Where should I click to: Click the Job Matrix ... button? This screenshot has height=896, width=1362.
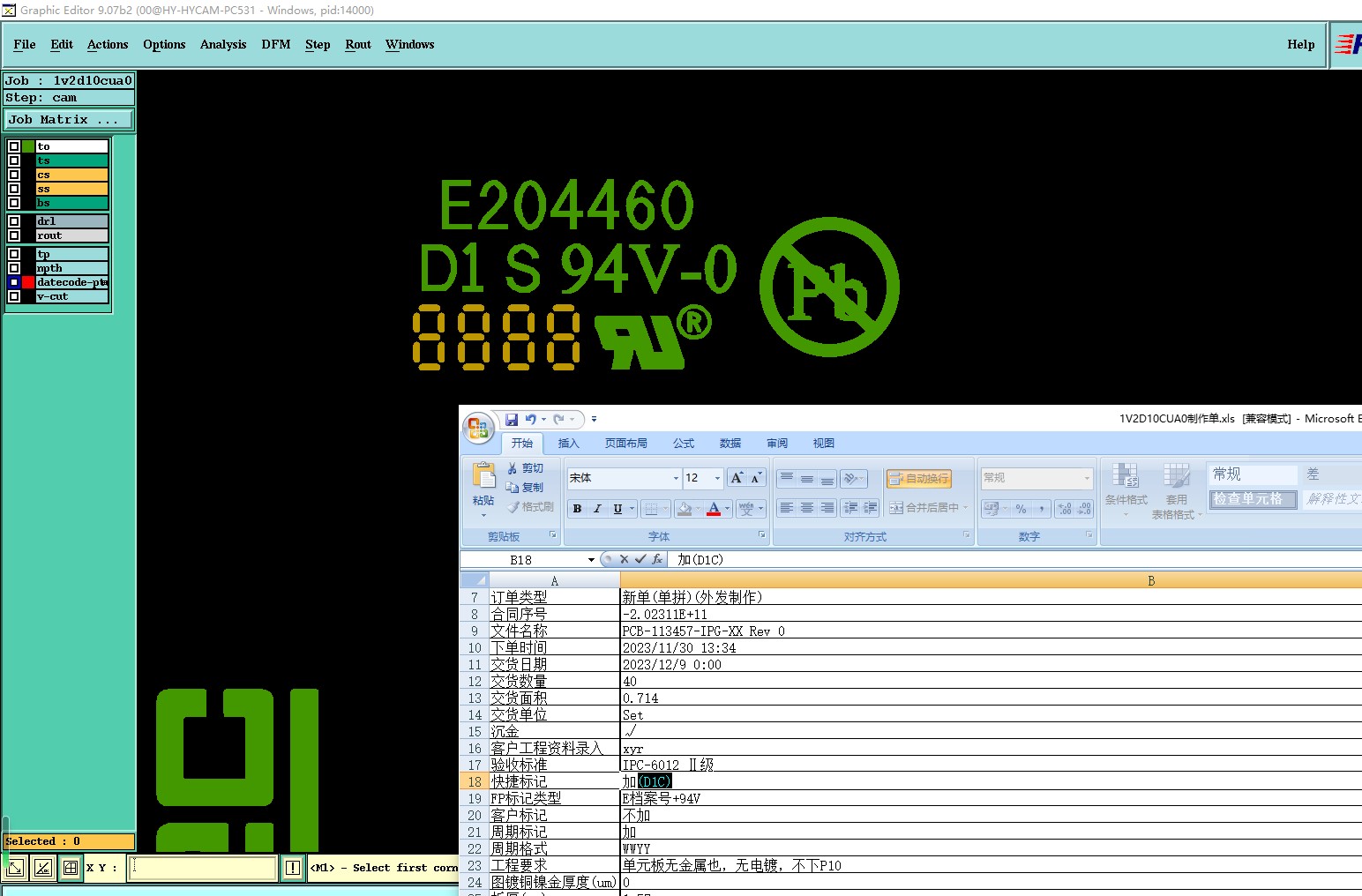tap(69, 119)
